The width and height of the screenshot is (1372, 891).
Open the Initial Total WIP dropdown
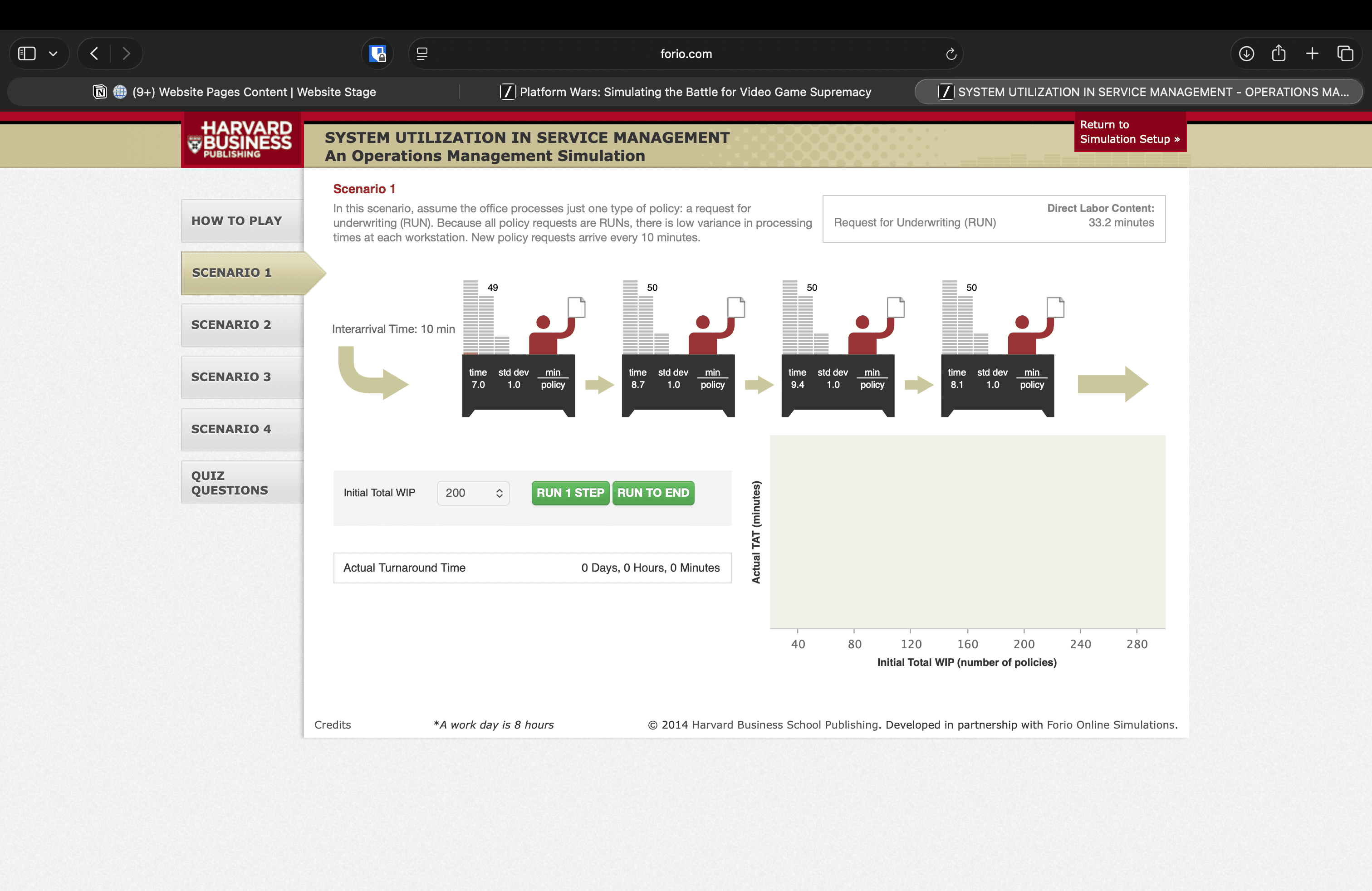click(473, 493)
